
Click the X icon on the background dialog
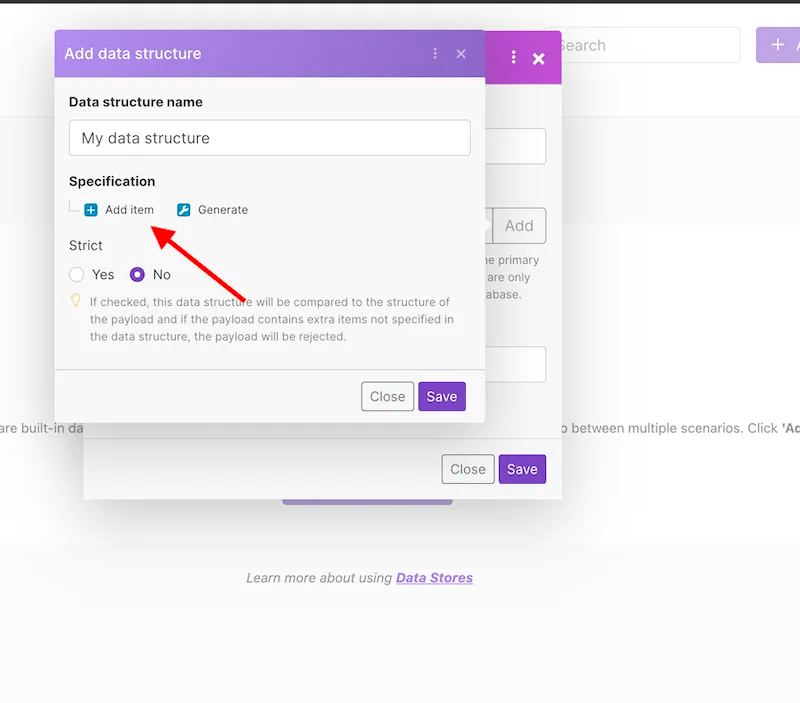point(539,59)
